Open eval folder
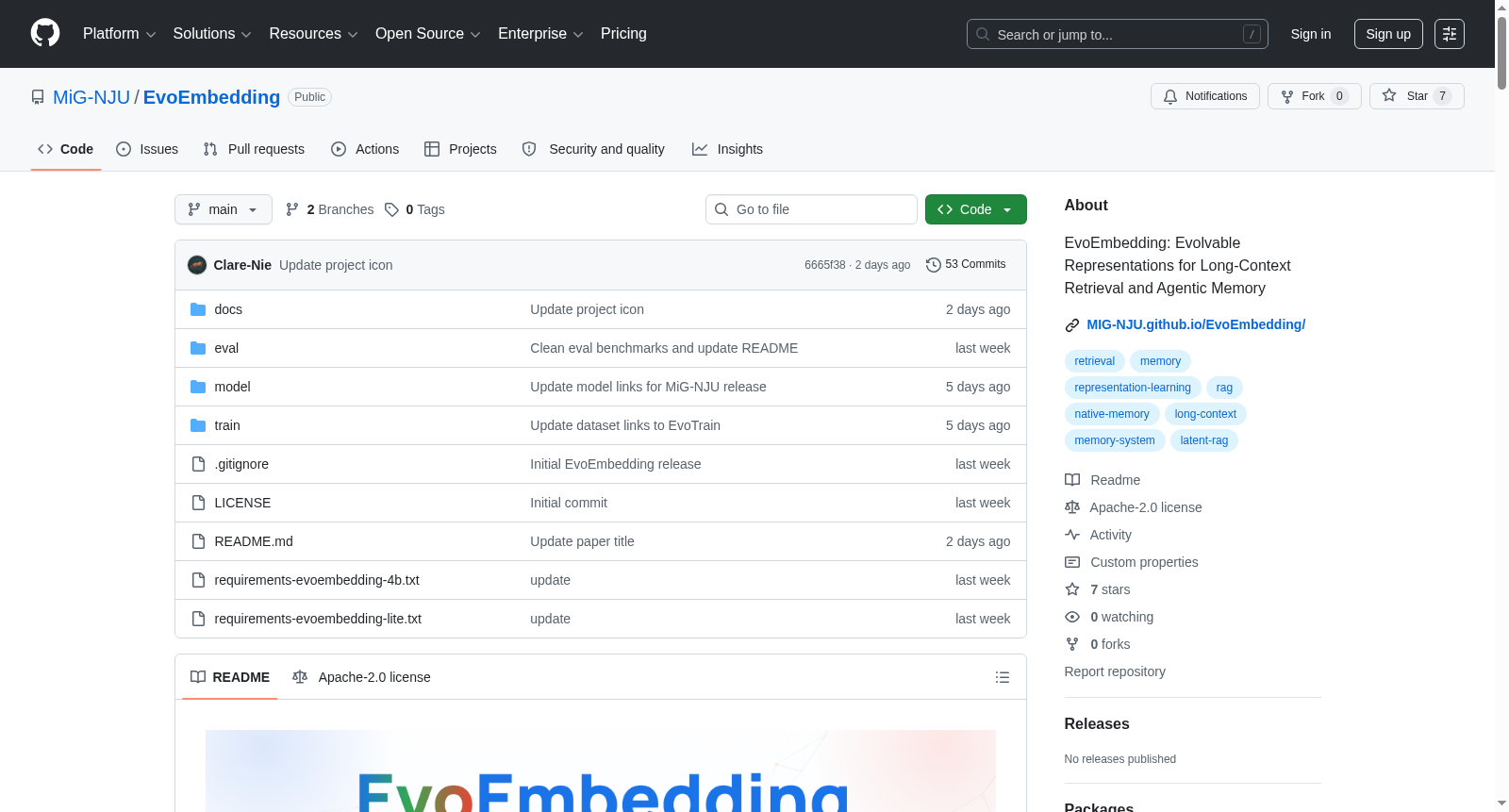 click(226, 348)
